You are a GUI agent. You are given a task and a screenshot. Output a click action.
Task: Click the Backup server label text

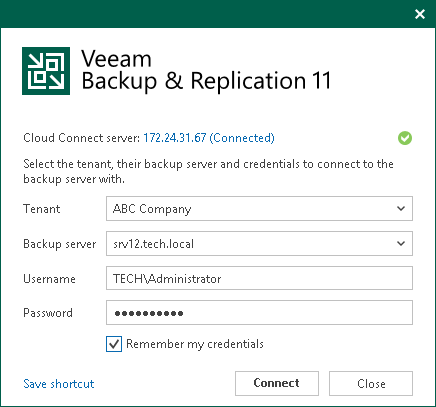click(x=60, y=244)
